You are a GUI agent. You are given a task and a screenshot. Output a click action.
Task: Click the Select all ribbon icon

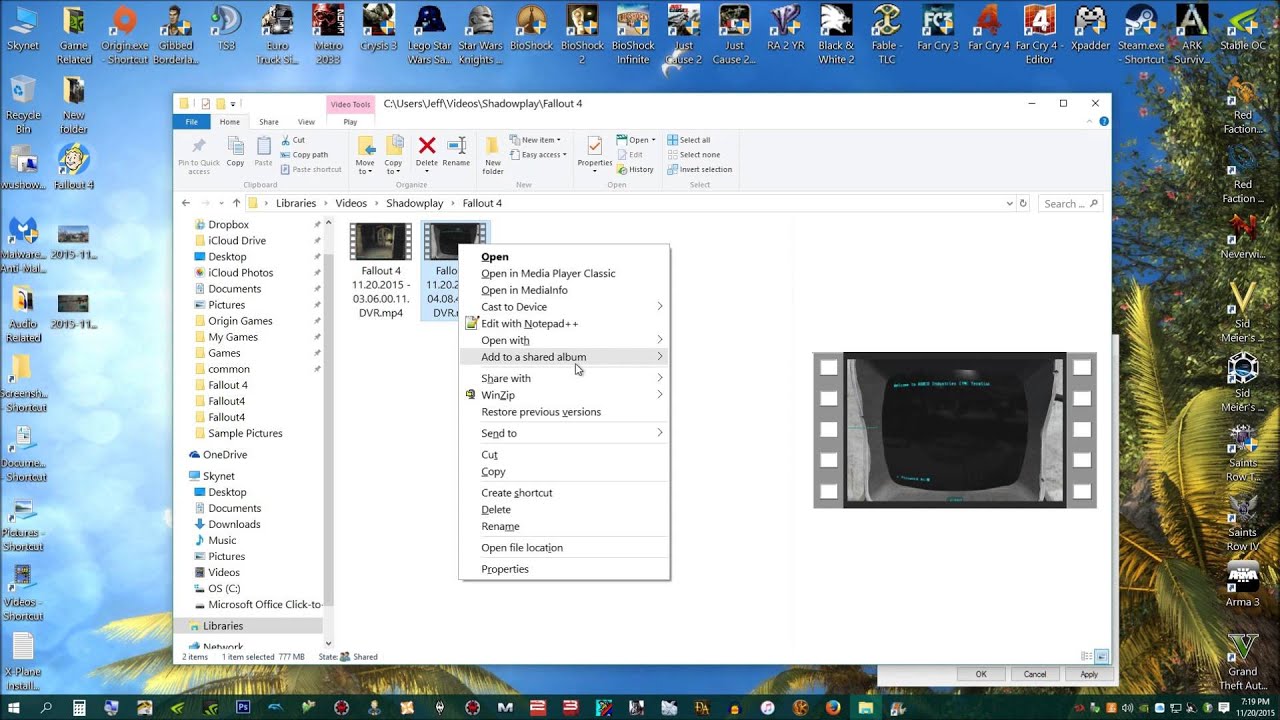[672, 140]
